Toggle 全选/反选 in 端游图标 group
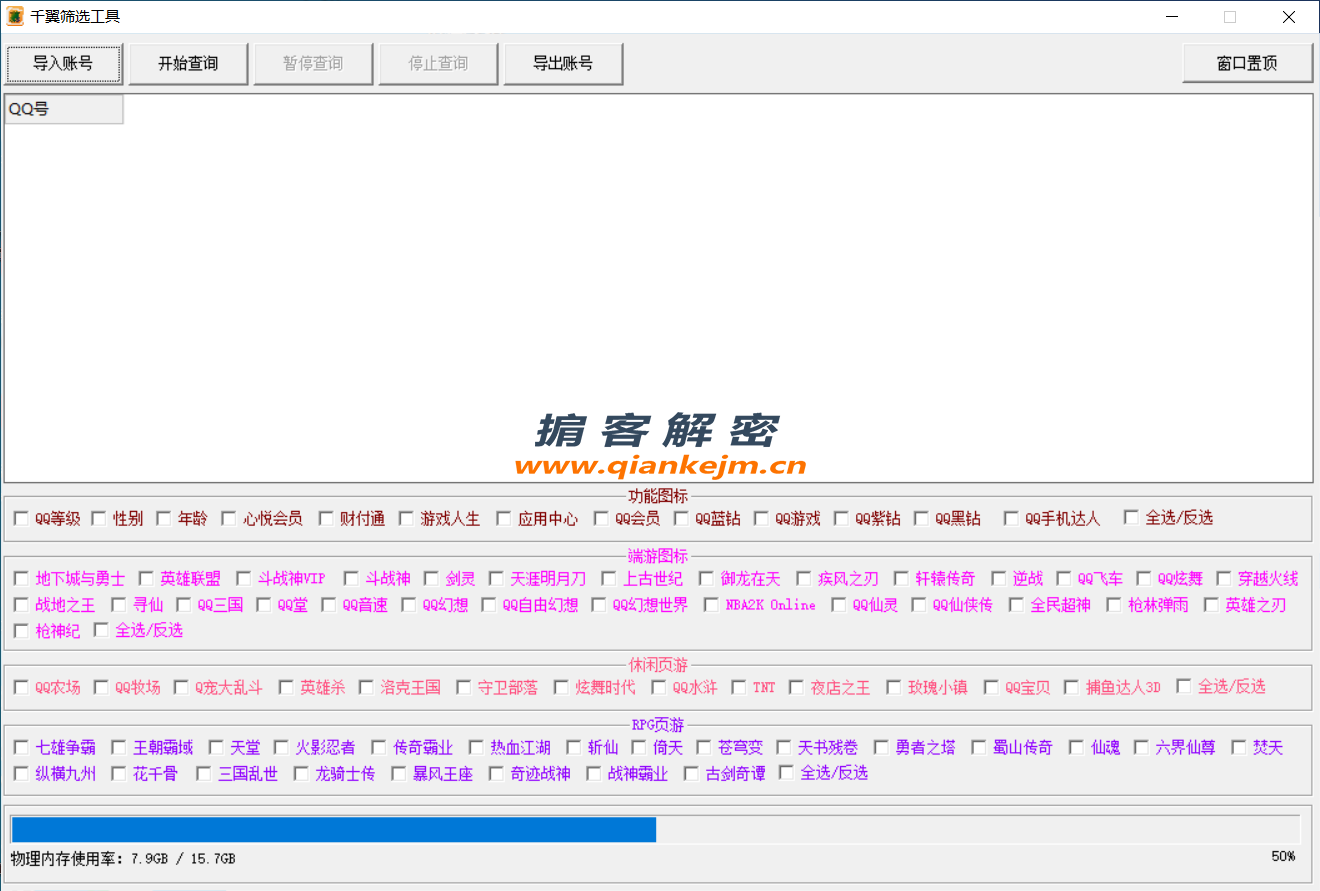This screenshot has width=1320, height=891. [101, 629]
